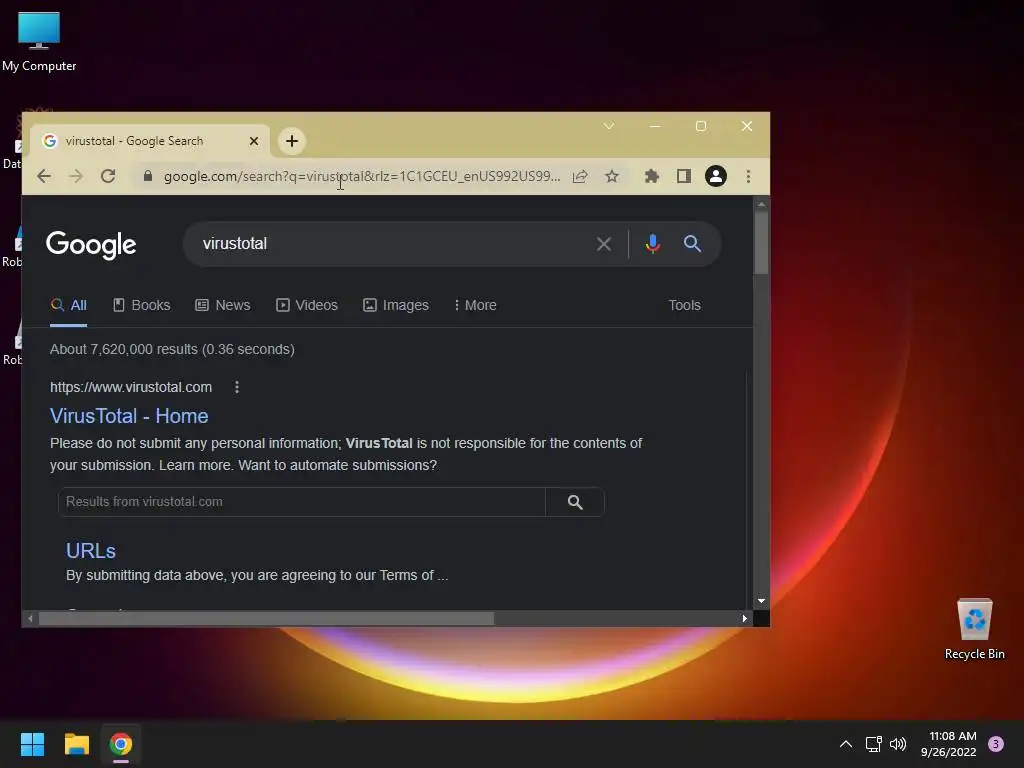1024x768 pixels.
Task: Close the virustotal Google Search tab
Action: click(254, 141)
